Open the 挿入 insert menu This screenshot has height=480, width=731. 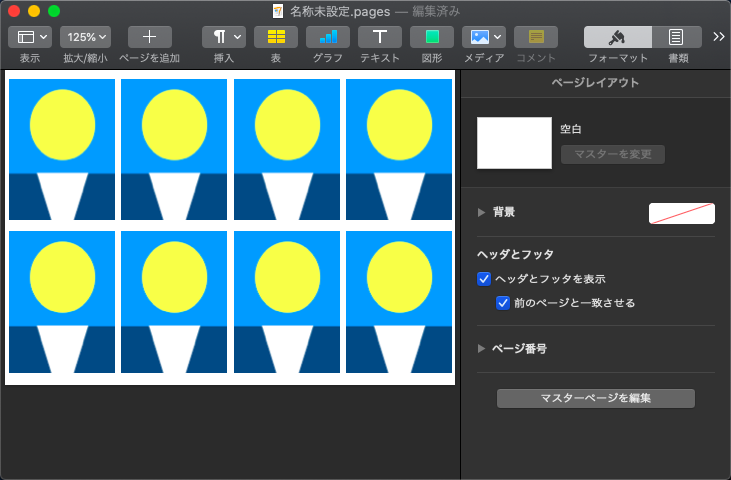tap(224, 37)
